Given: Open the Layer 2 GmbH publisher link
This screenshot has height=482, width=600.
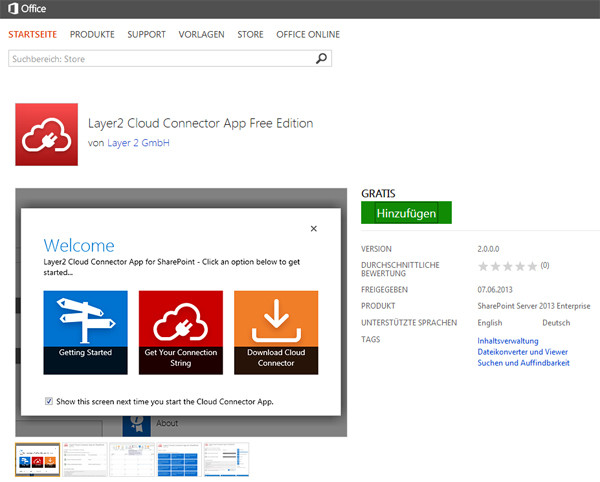Looking at the screenshot, I should click(138, 143).
